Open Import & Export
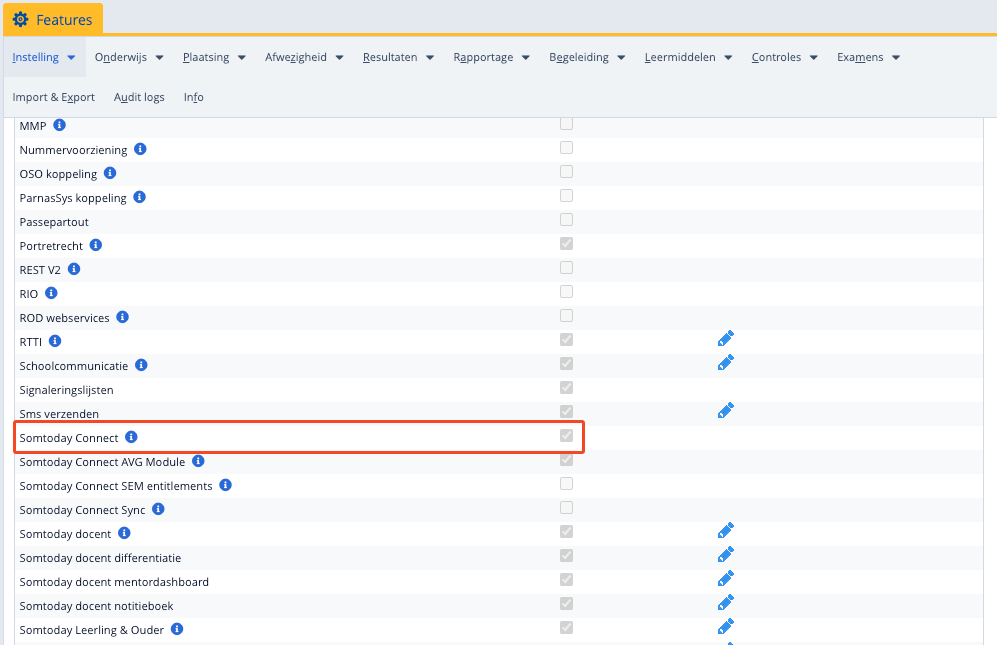This screenshot has height=645, width=997. tap(54, 97)
